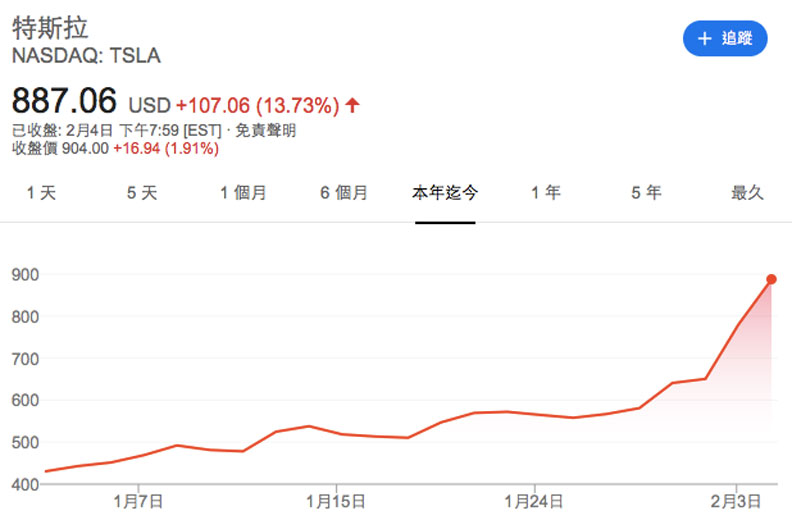Click the 904.00 after-hours closing price
Screen dimensions: 792x529
pyautogui.click(x=86, y=149)
